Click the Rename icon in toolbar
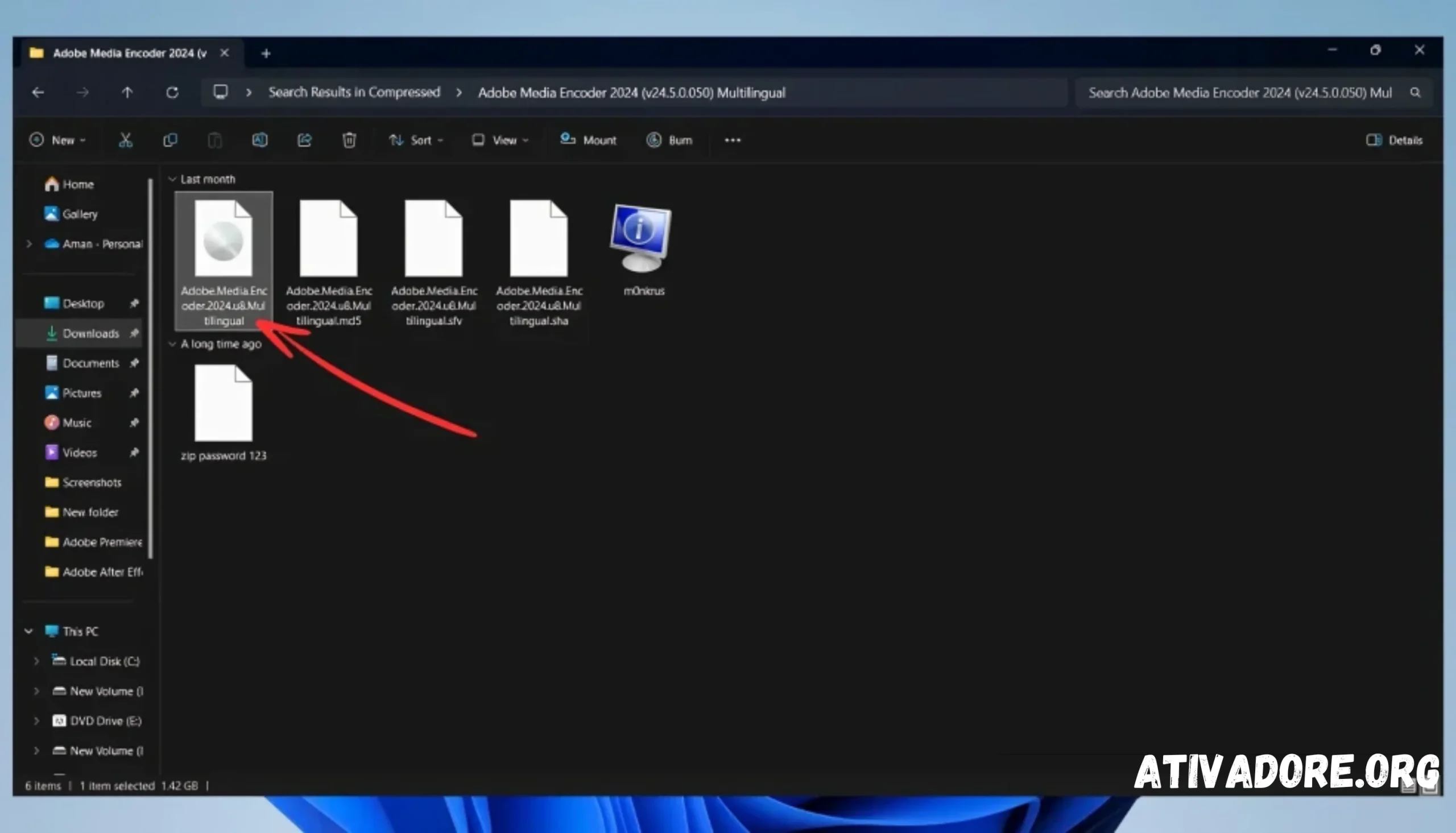 260,140
